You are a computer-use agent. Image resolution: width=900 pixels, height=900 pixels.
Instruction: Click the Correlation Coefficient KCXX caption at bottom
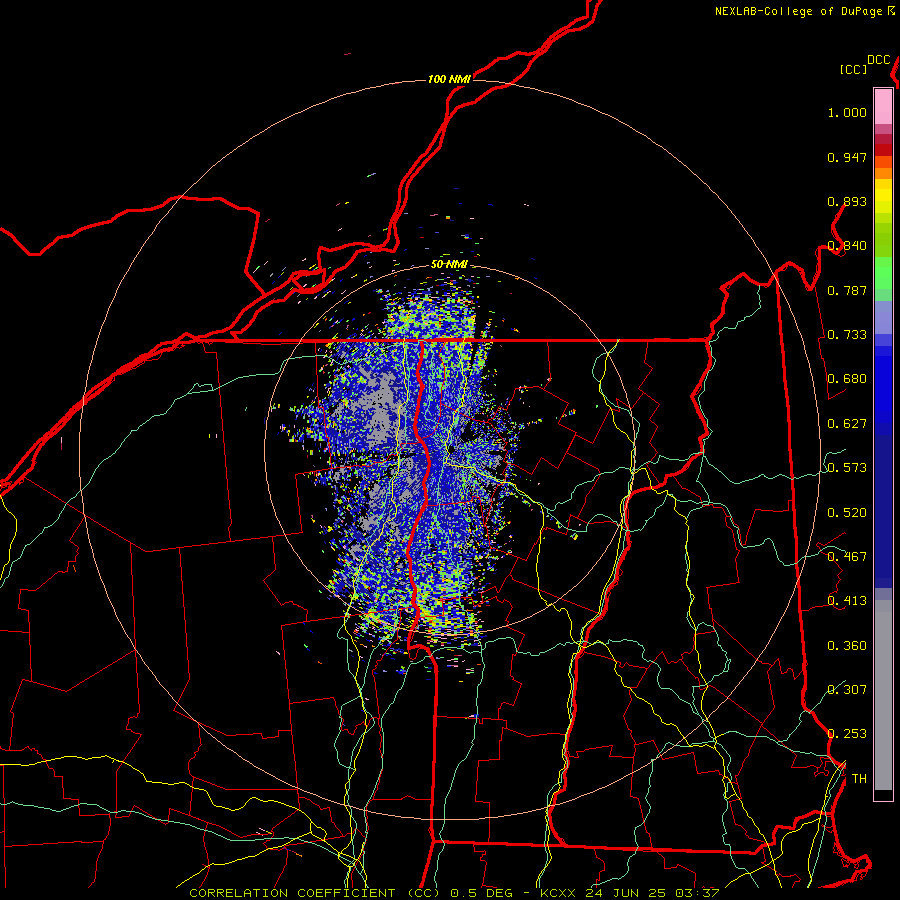click(x=454, y=893)
